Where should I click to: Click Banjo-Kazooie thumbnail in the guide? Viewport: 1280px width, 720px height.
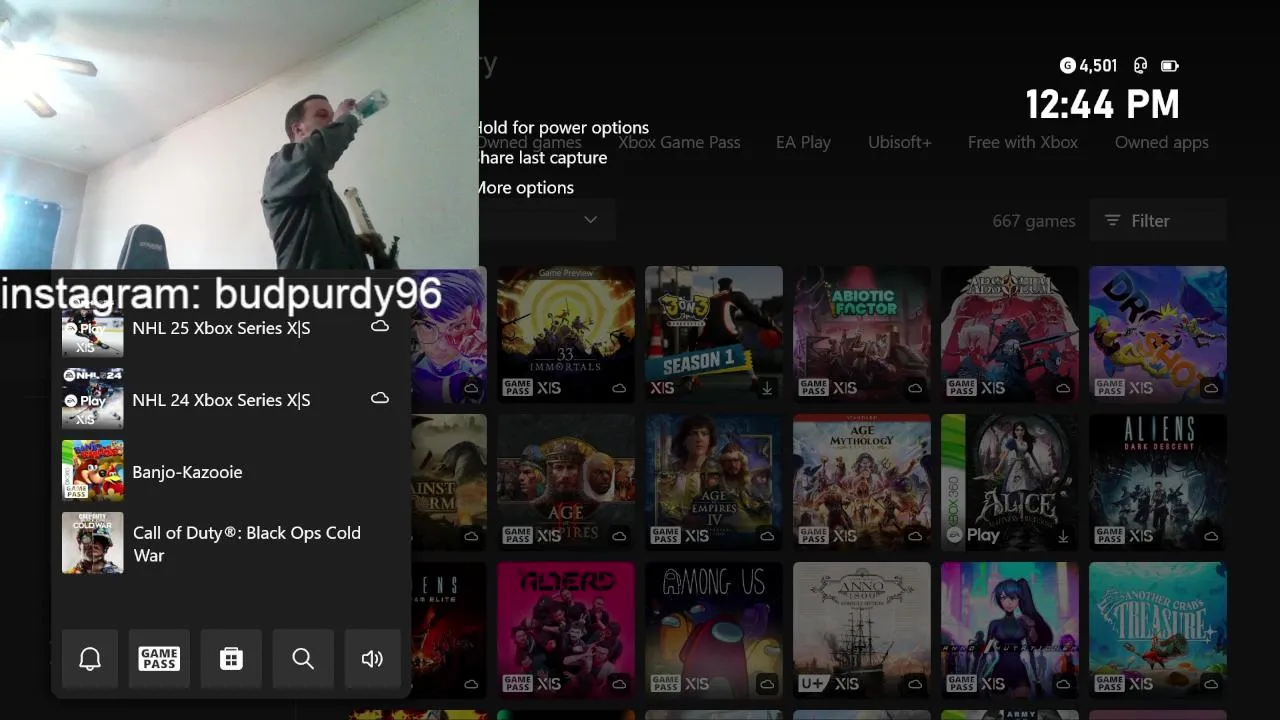click(93, 471)
